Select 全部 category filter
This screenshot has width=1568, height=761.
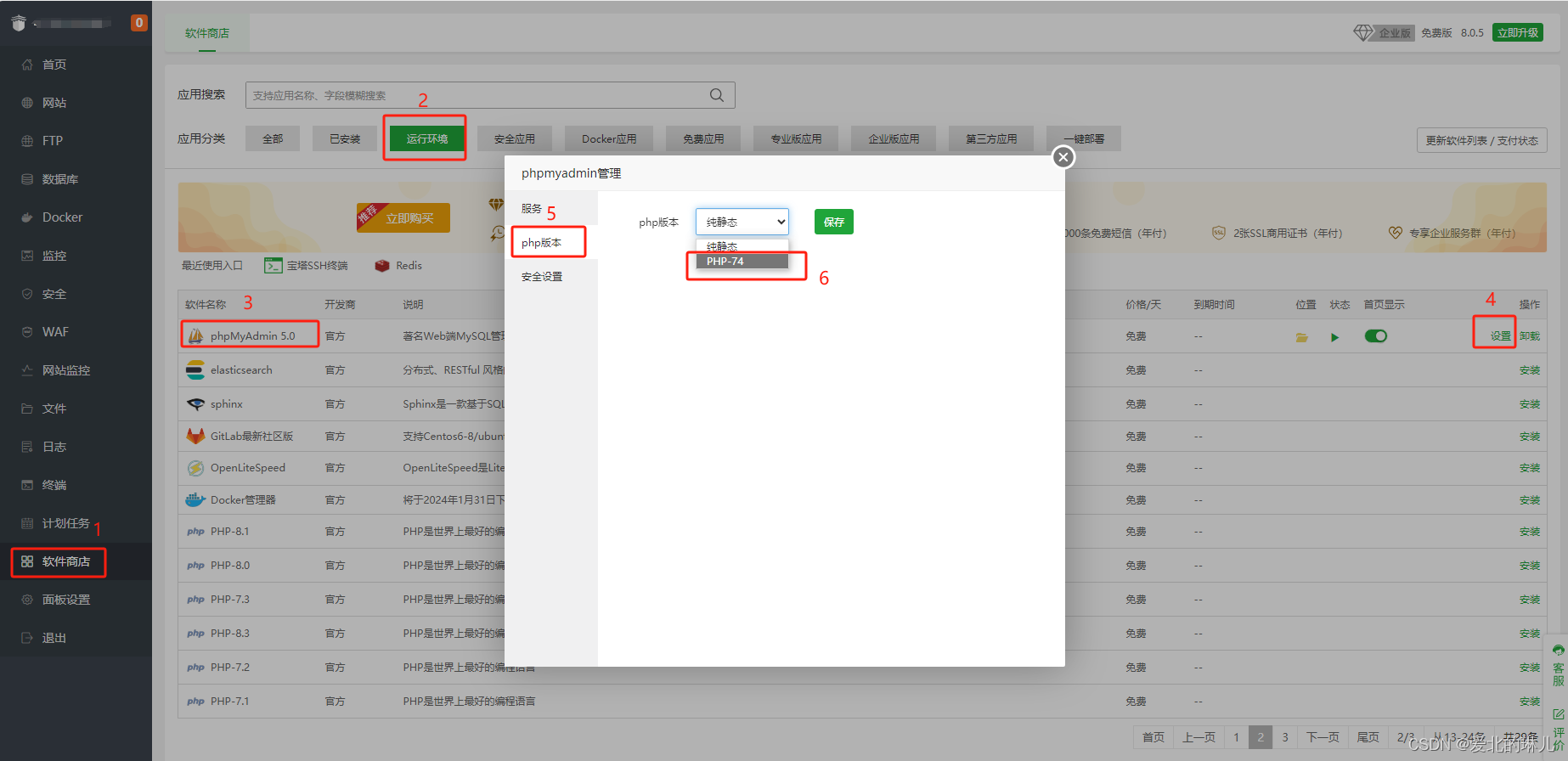point(273,138)
